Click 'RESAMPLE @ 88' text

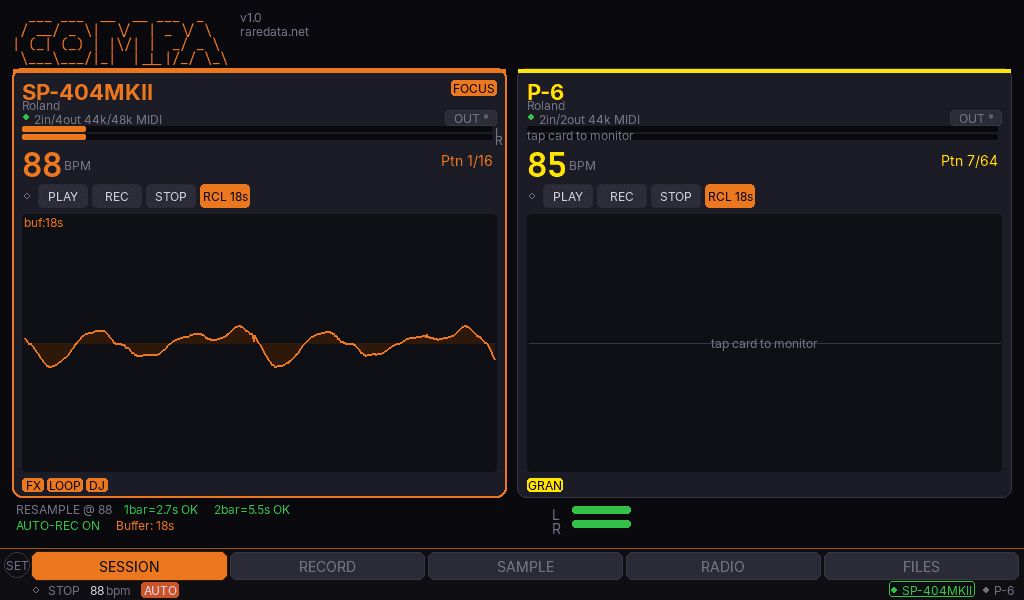point(64,510)
